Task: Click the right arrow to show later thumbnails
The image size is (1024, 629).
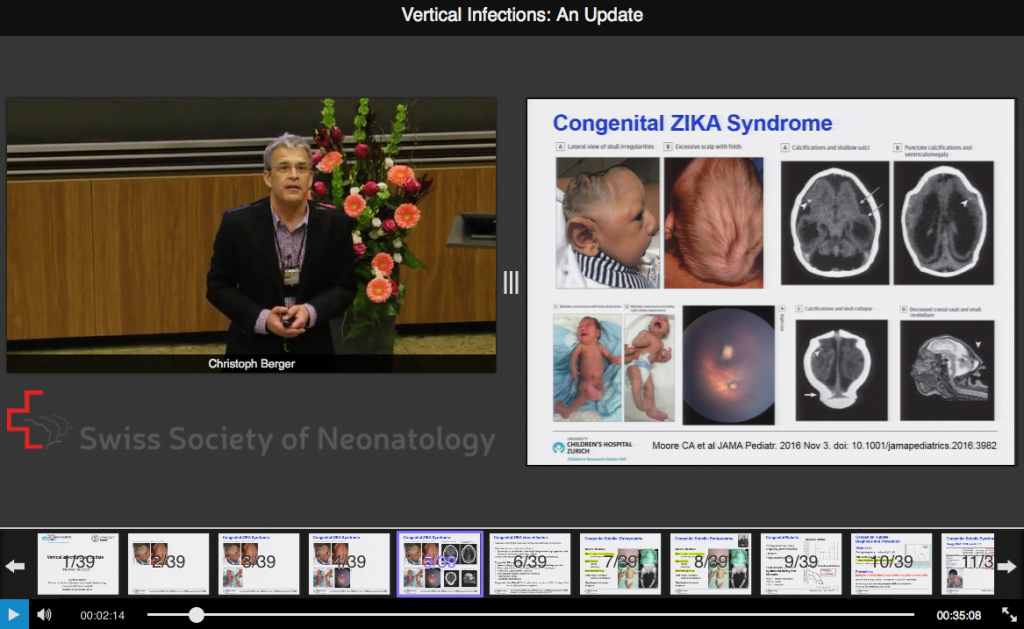Action: coord(1006,566)
